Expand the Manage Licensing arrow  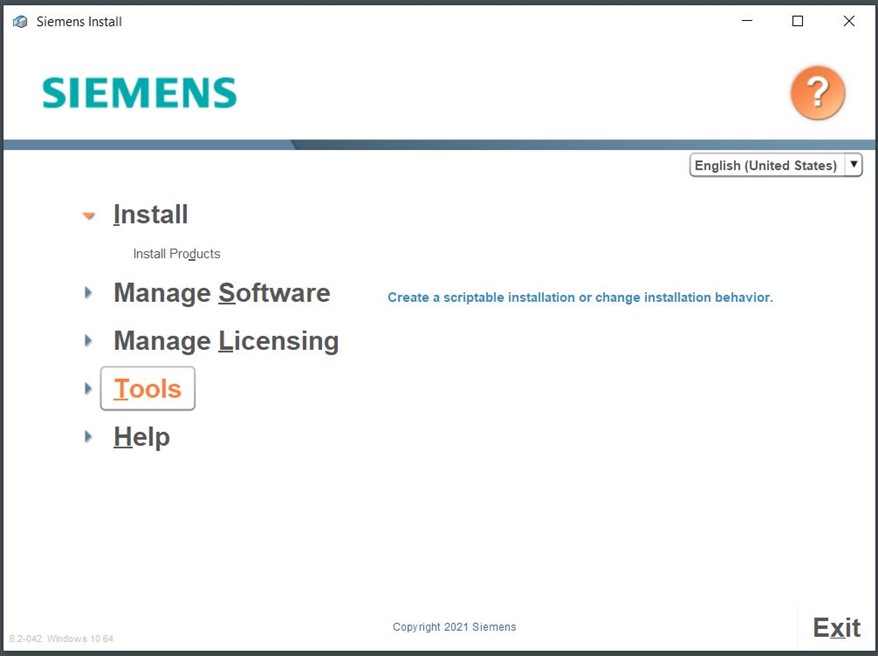coord(88,340)
